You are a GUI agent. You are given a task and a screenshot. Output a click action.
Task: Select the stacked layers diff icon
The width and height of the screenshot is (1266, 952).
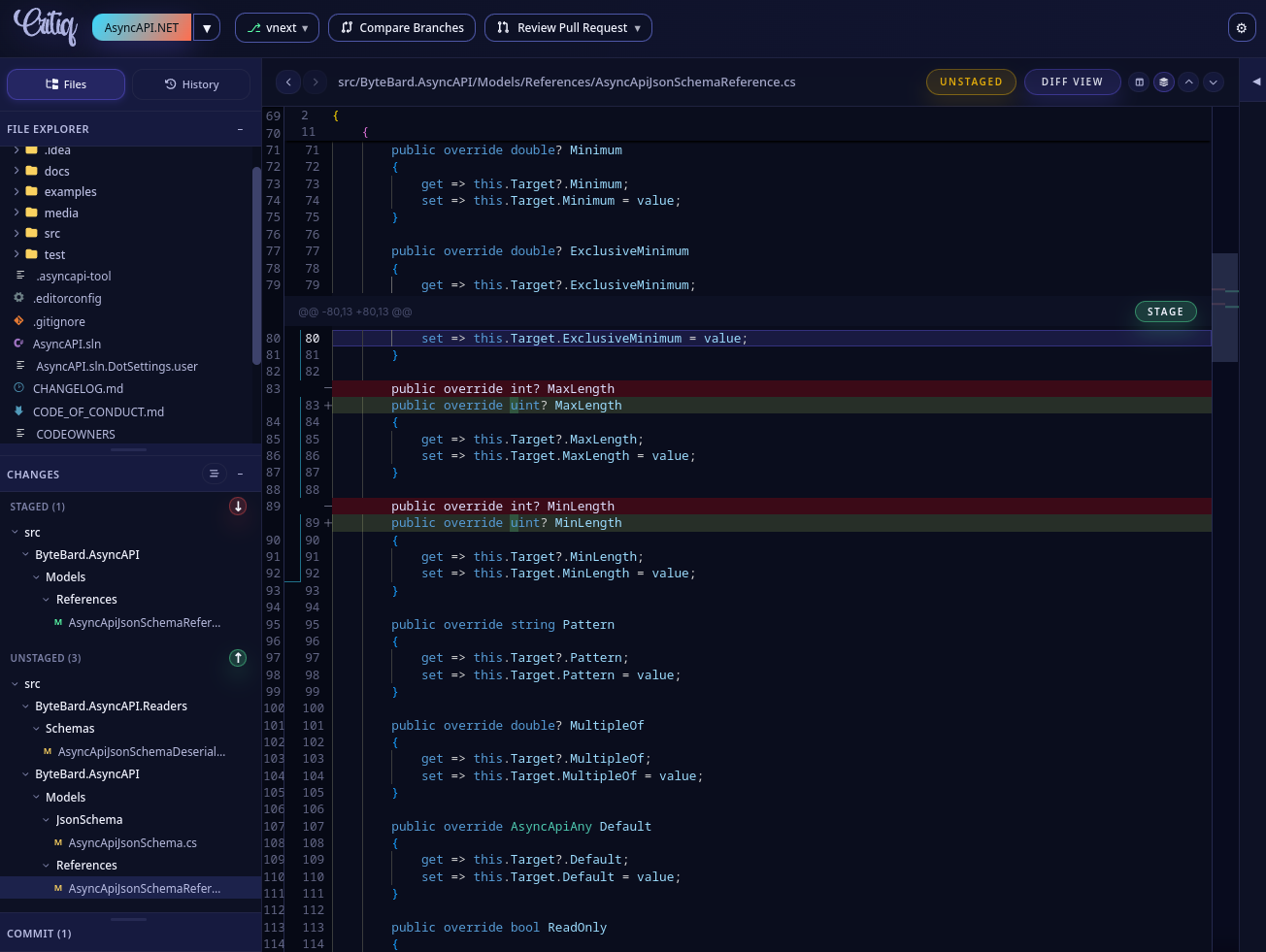1163,82
